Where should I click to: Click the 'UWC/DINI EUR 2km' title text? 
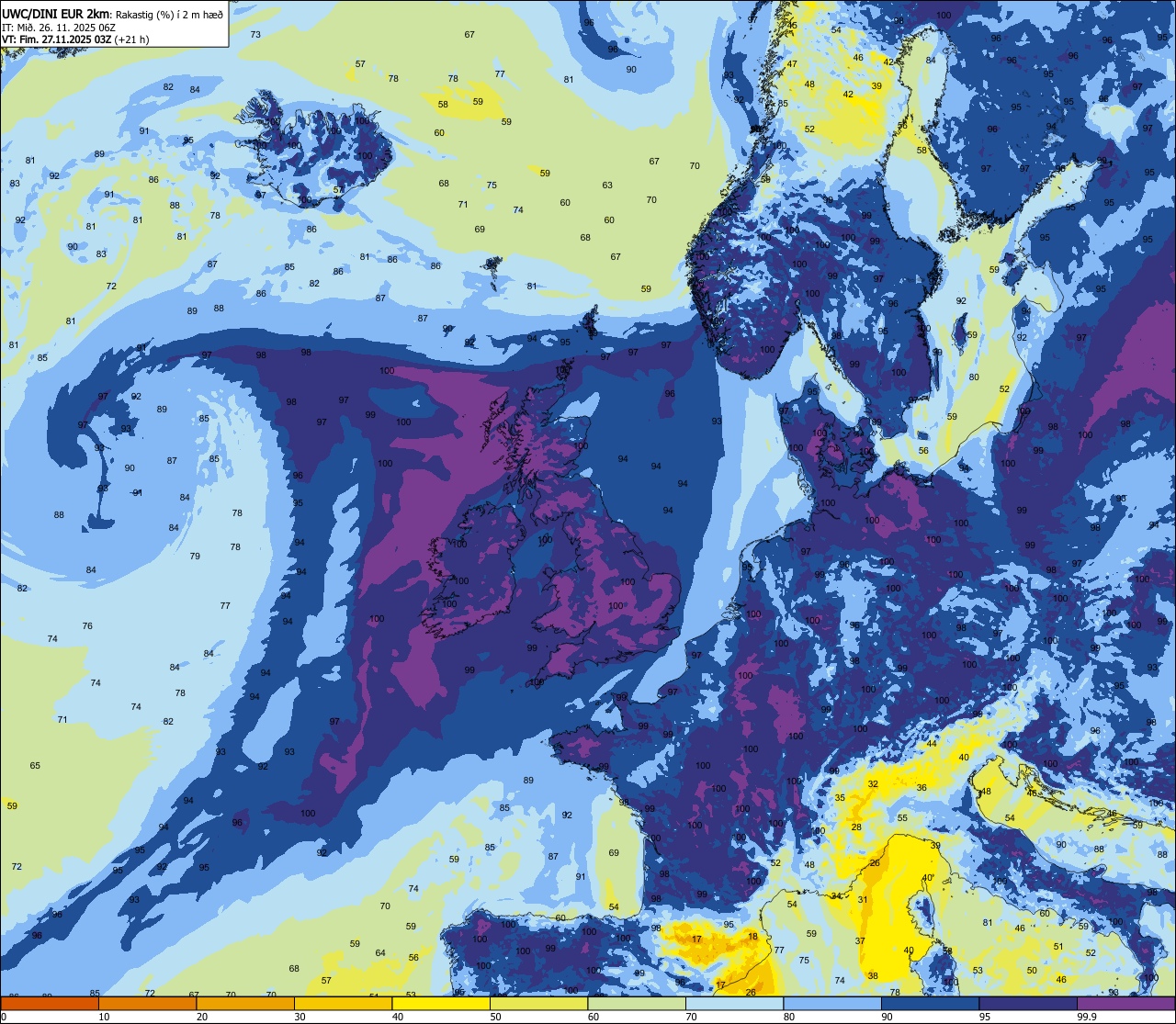pyautogui.click(x=54, y=13)
